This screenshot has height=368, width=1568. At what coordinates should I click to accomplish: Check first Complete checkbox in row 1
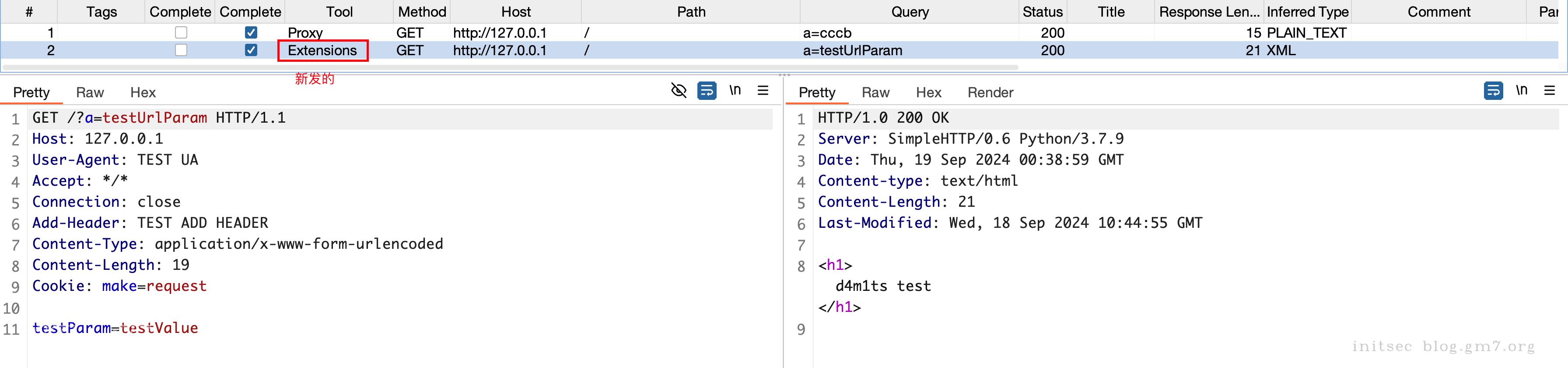181,32
